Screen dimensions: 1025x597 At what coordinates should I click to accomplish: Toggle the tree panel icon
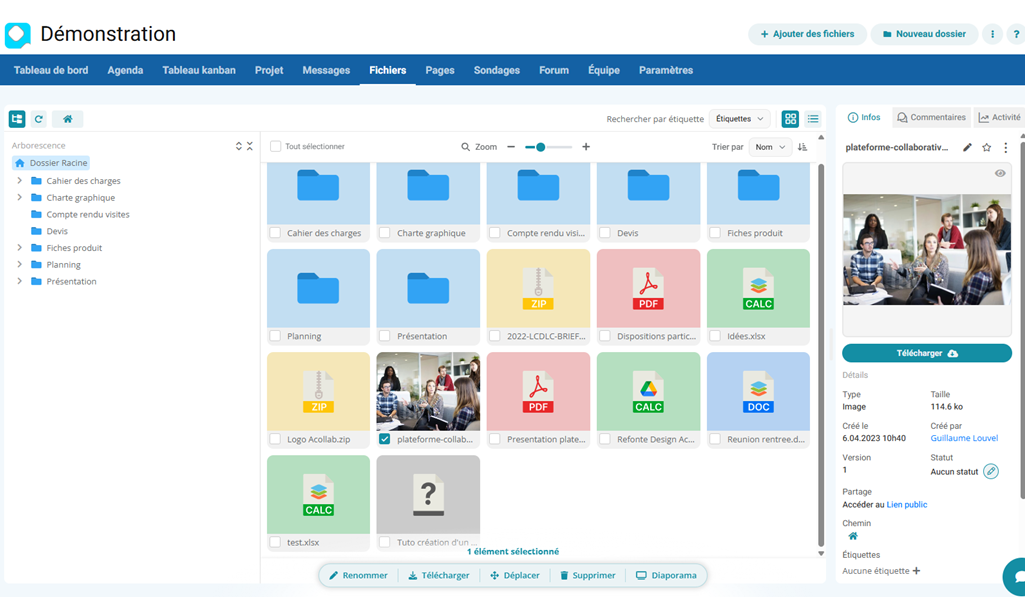[x=16, y=118]
